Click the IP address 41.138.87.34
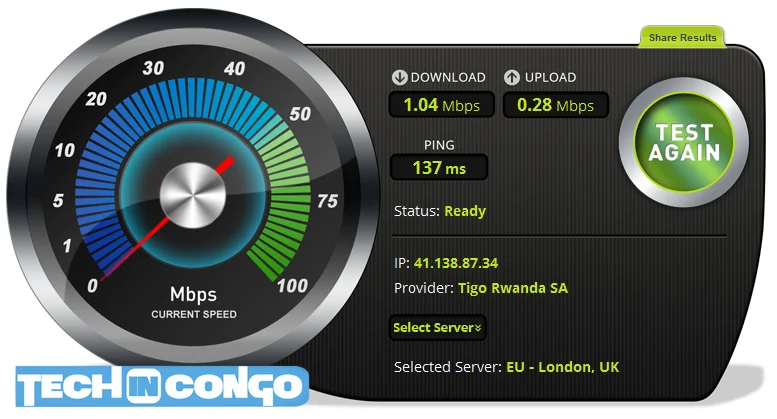 click(456, 263)
